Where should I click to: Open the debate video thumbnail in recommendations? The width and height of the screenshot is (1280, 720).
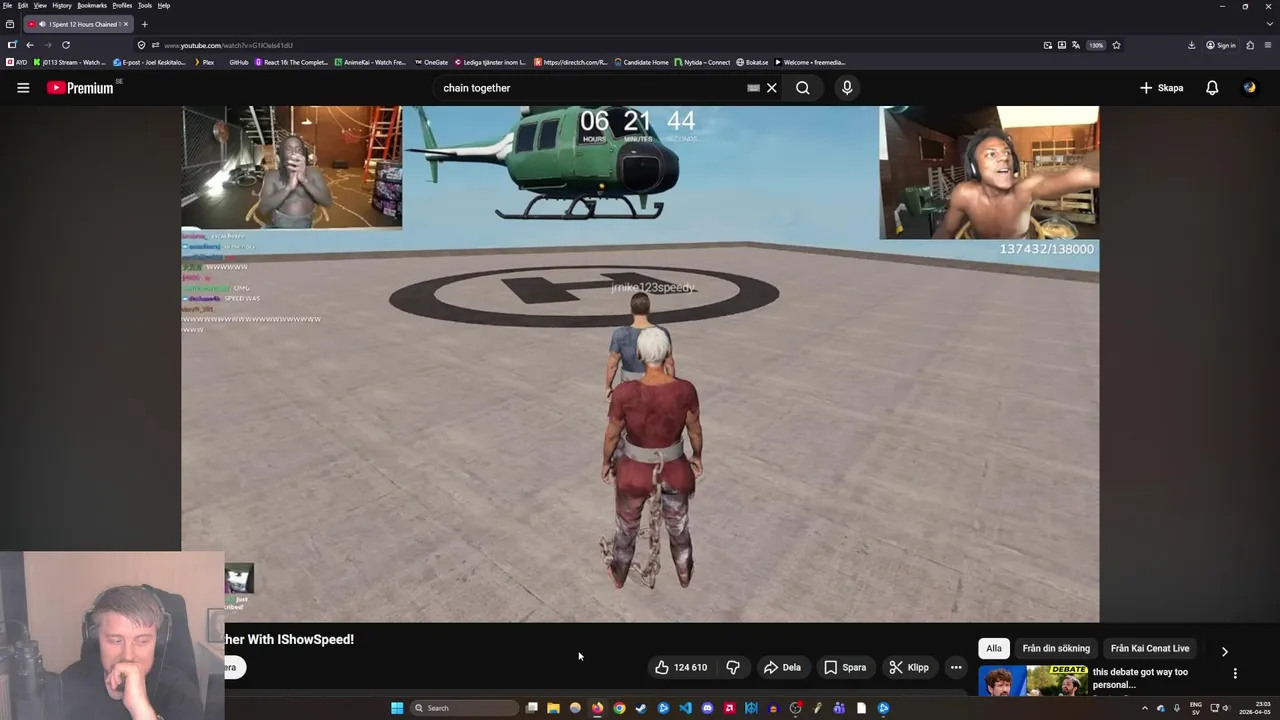pyautogui.click(x=1033, y=680)
